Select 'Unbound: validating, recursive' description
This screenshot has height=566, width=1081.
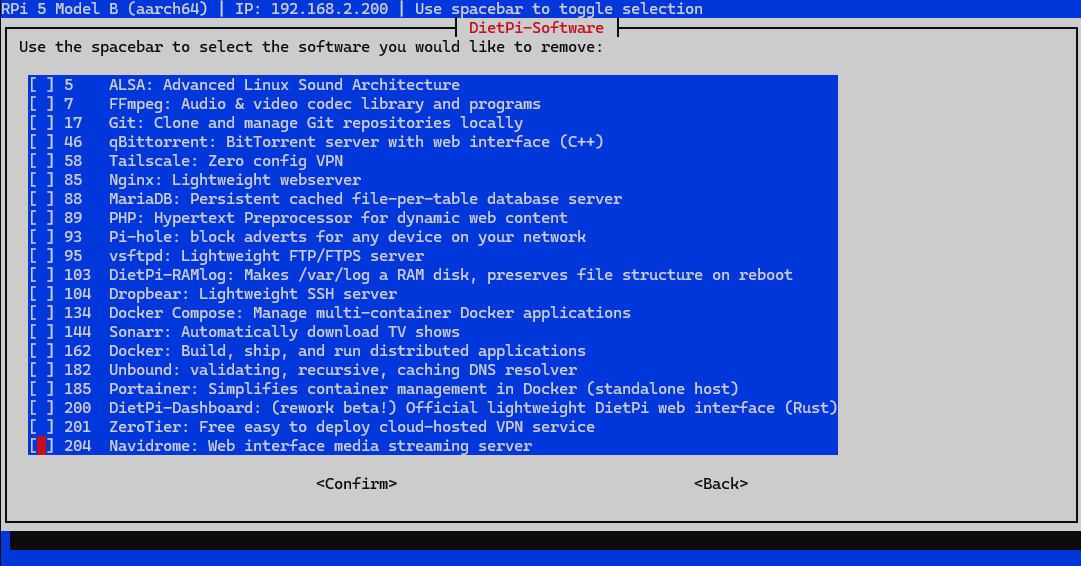point(343,370)
